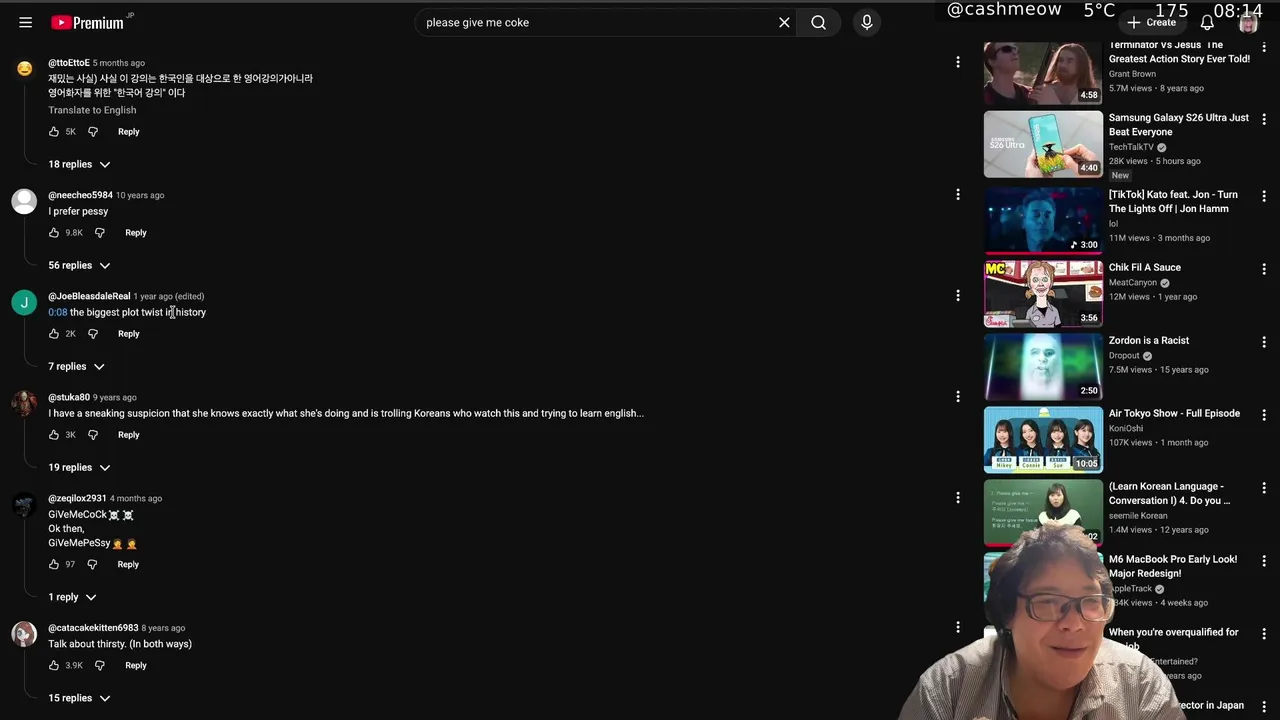
Task: Open 'Learn Korean Language - Conversation' video title
Action: click(1170, 493)
